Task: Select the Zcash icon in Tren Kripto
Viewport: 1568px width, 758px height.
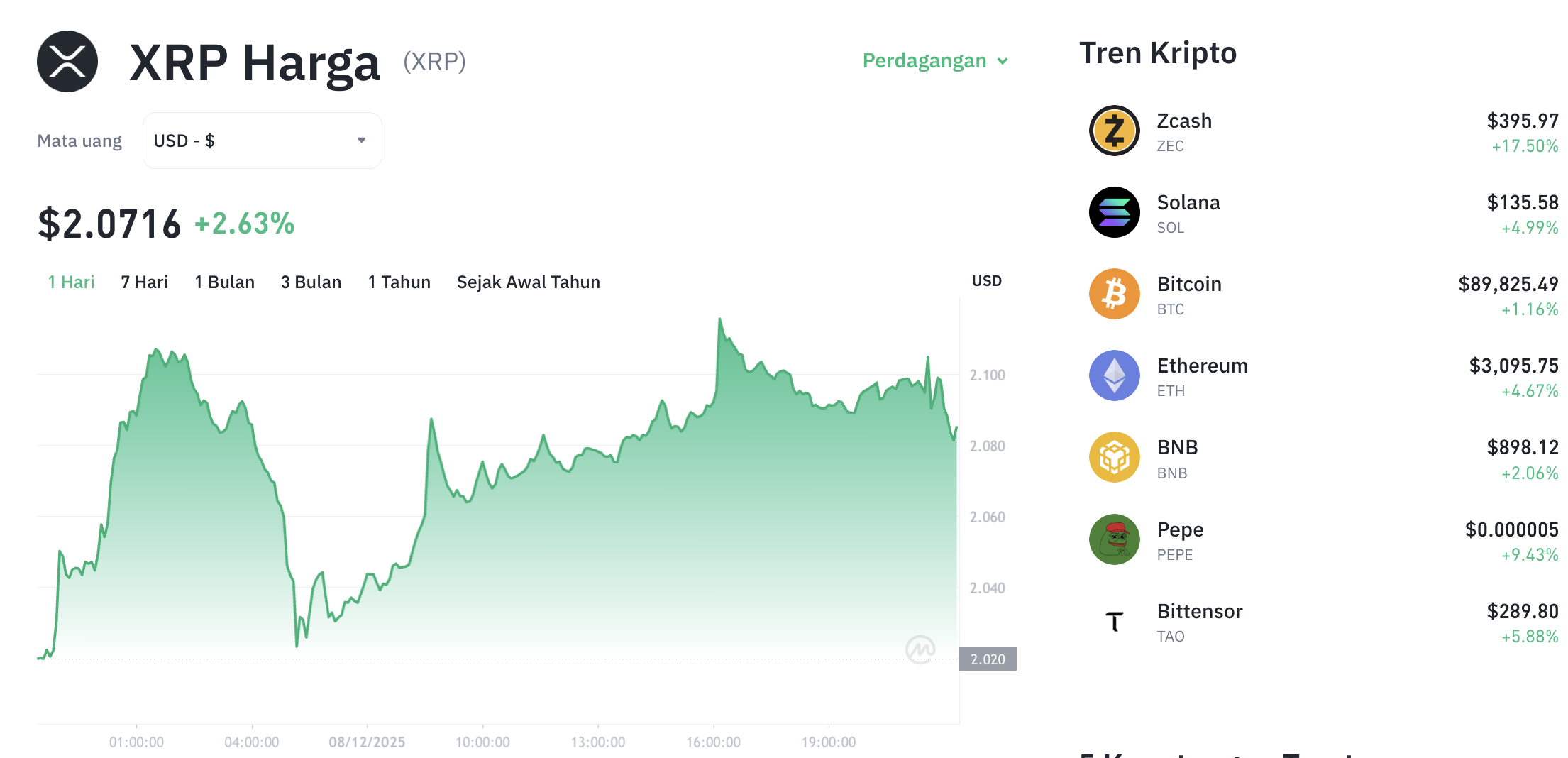Action: [x=1114, y=131]
